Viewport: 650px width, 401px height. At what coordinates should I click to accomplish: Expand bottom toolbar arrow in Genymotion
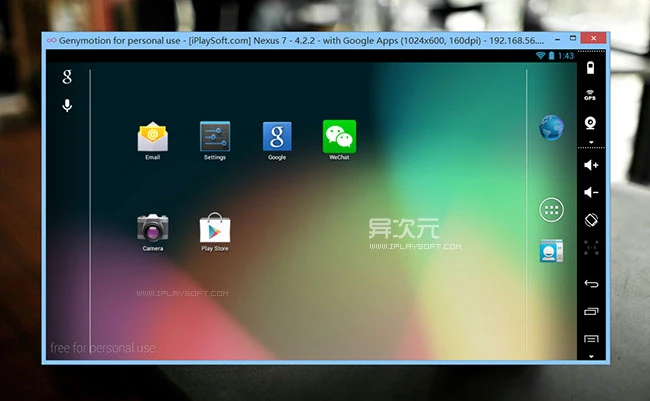(591, 357)
